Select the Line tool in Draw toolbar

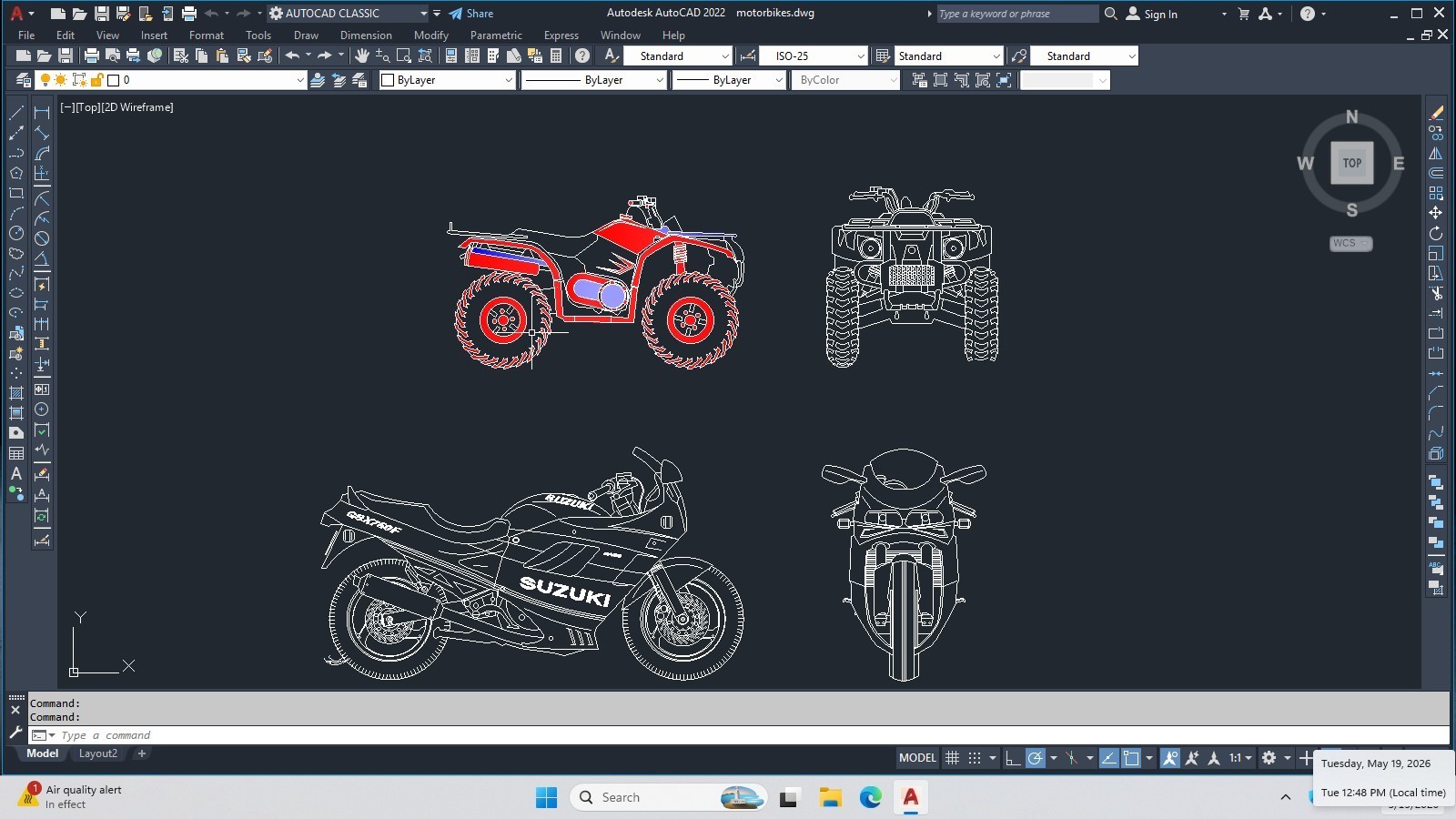click(16, 113)
